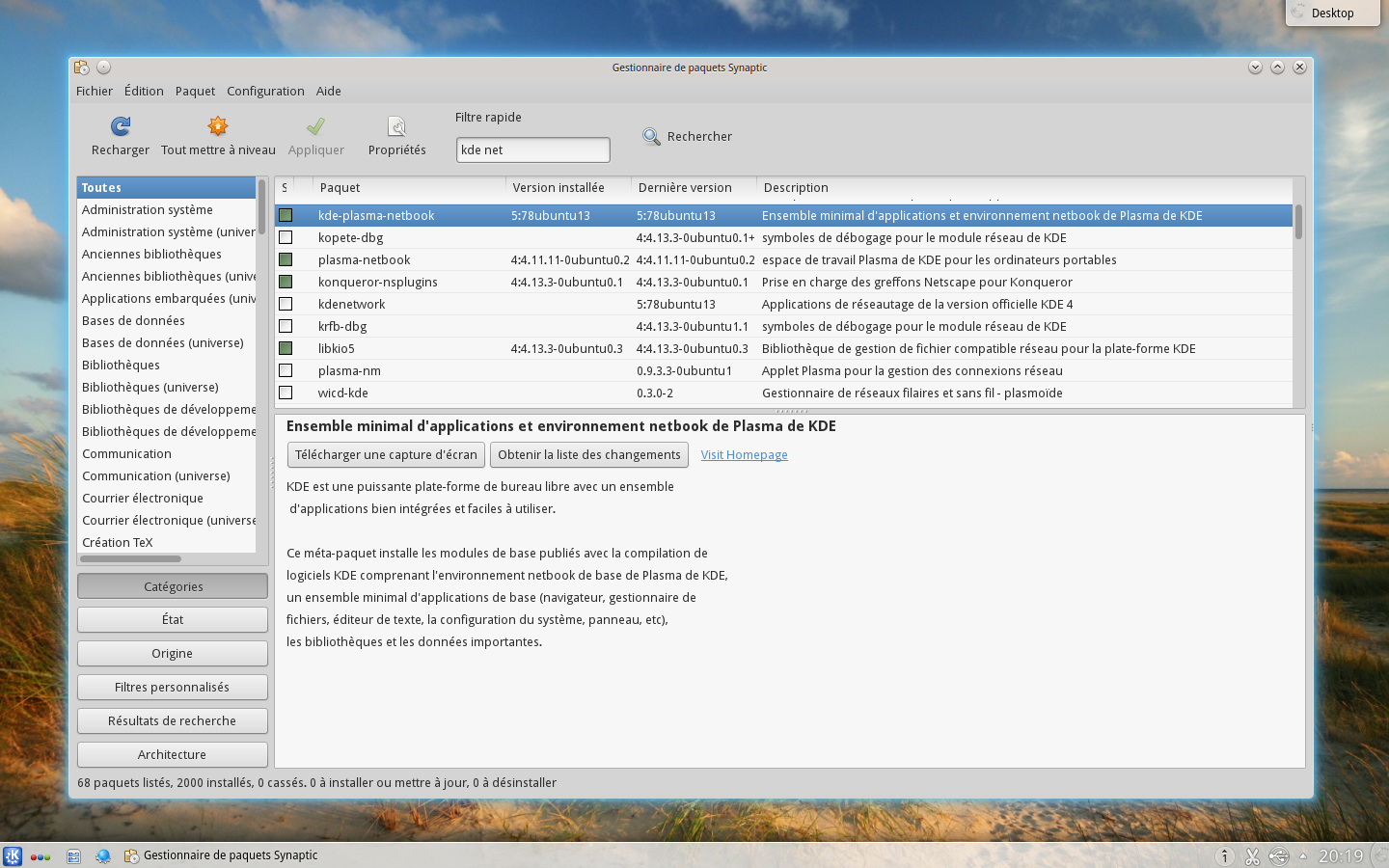Select the Origine filter button
This screenshot has width=1389, height=868.
tap(173, 653)
